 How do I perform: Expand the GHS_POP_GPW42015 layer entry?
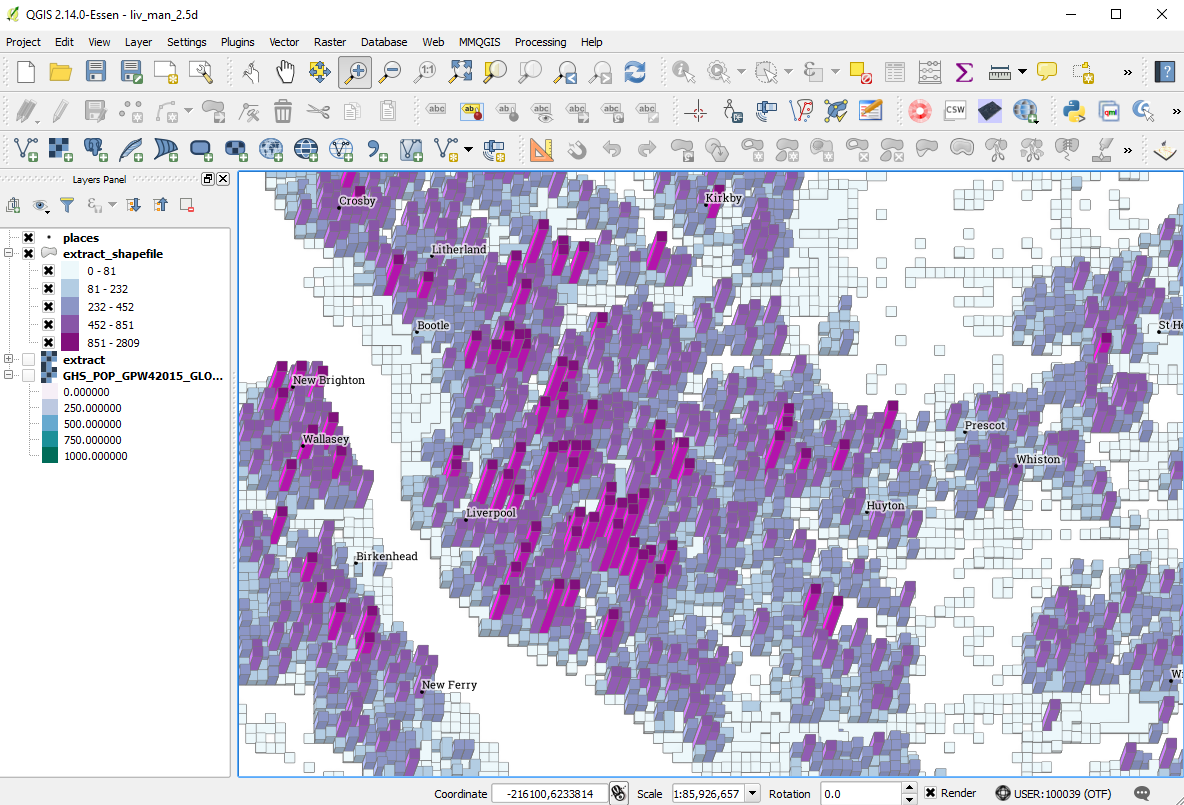[x=7, y=375]
